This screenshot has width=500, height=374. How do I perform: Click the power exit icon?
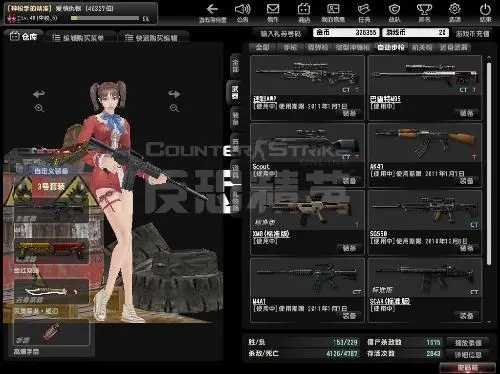coord(485,9)
